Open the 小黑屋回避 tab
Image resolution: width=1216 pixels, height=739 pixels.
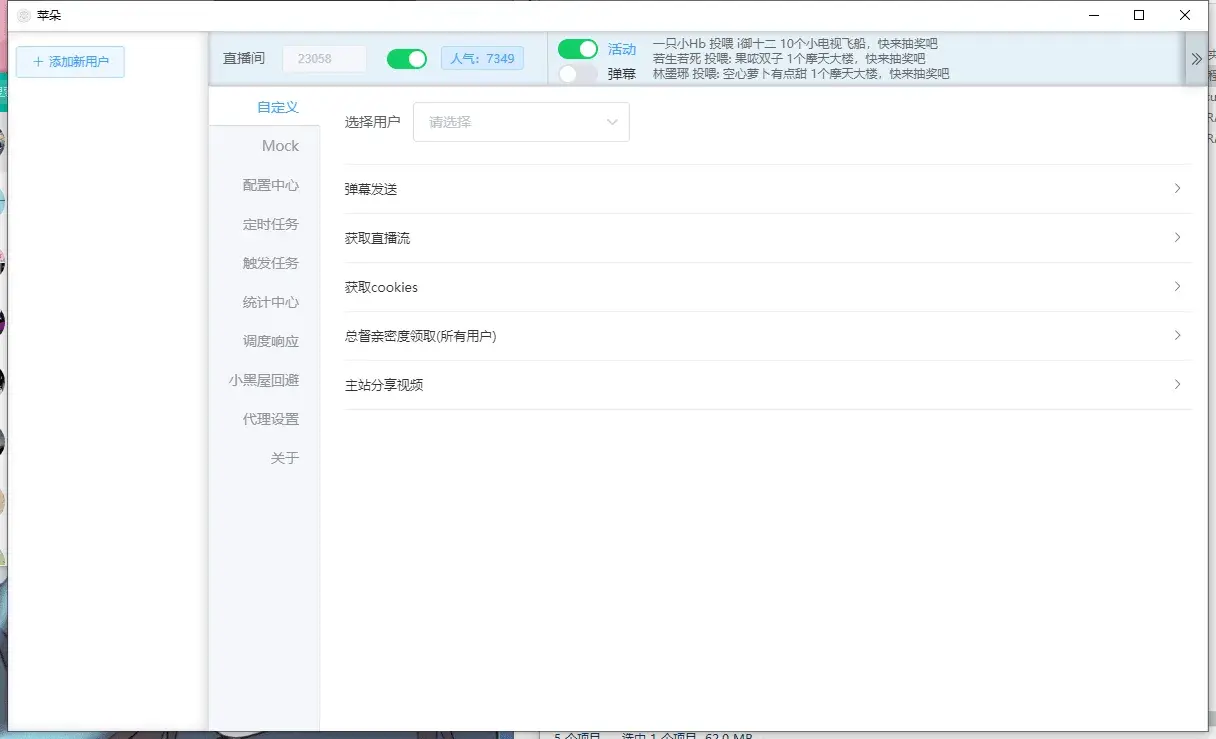(264, 380)
